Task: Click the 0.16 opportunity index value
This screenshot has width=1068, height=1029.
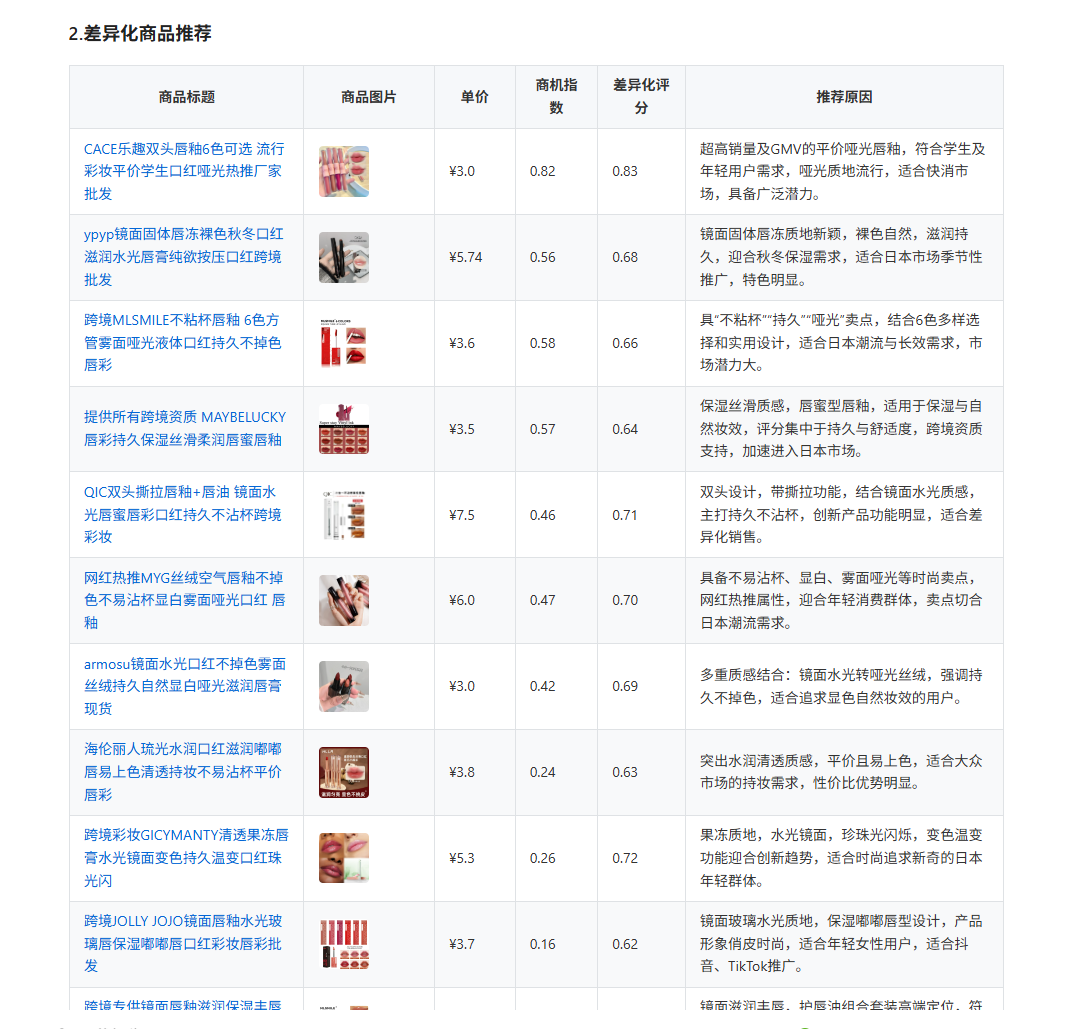Action: tap(543, 944)
